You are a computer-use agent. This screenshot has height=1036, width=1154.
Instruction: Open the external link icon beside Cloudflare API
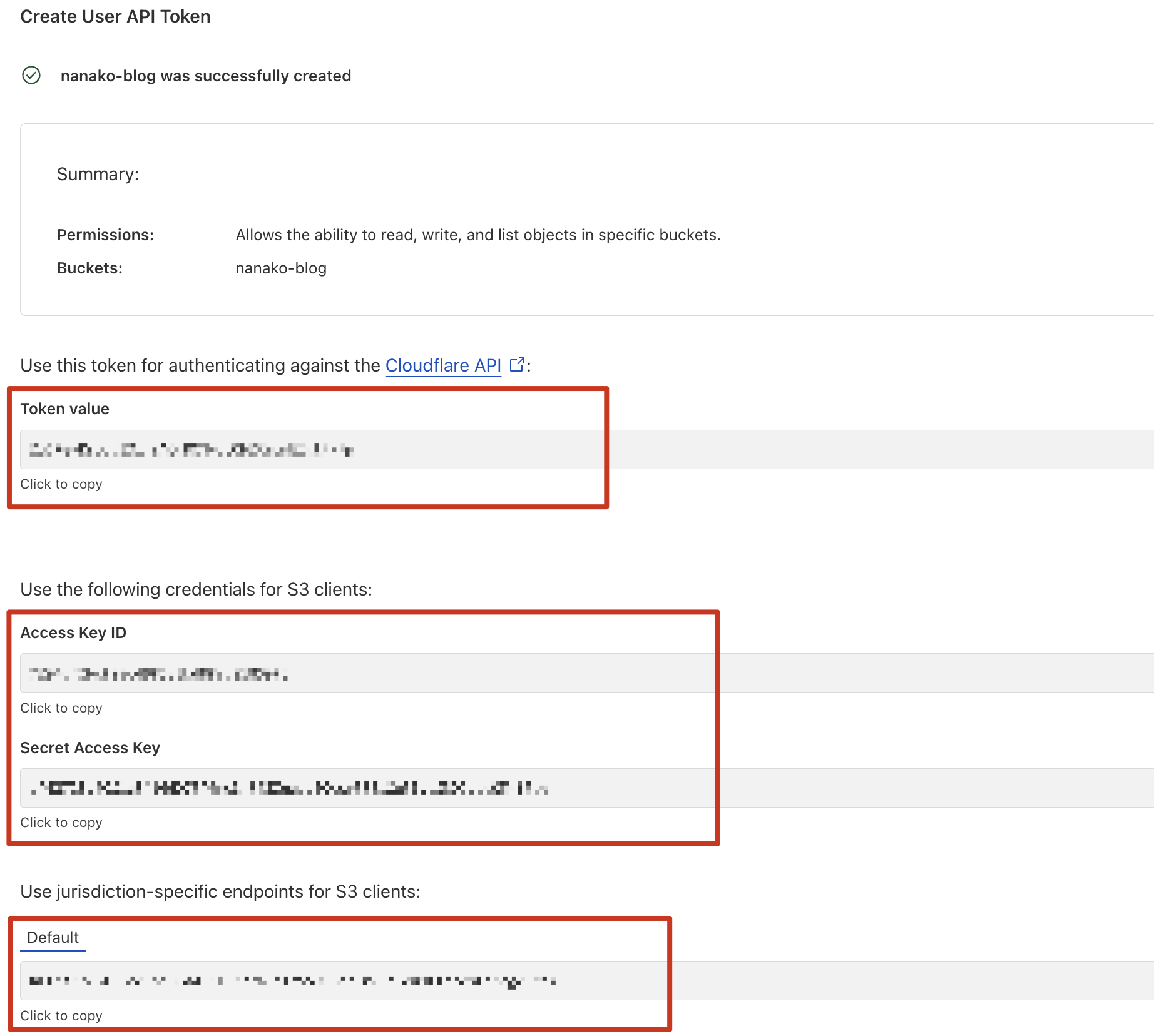(x=517, y=365)
